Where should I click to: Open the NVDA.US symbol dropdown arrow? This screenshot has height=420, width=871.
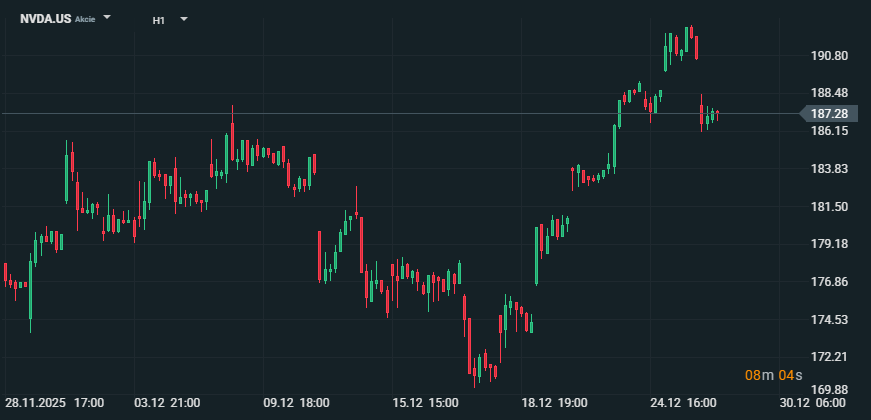tap(108, 19)
